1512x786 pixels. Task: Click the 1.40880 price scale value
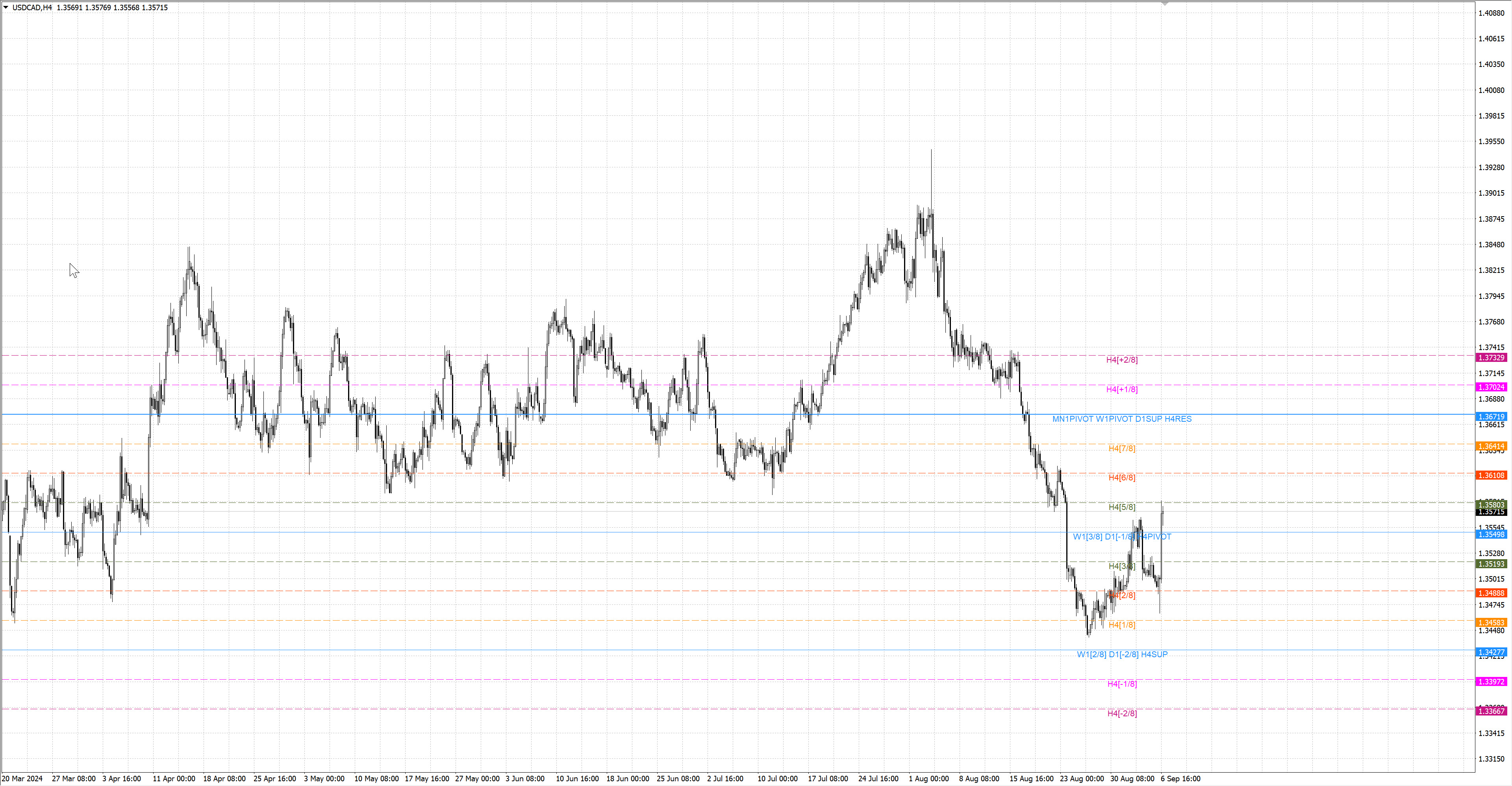coord(1491,13)
